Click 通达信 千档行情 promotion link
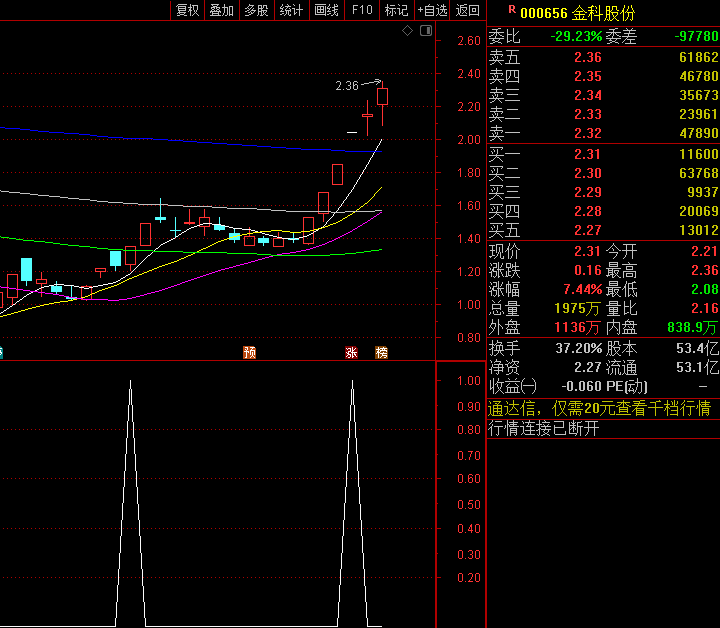 pos(599,409)
